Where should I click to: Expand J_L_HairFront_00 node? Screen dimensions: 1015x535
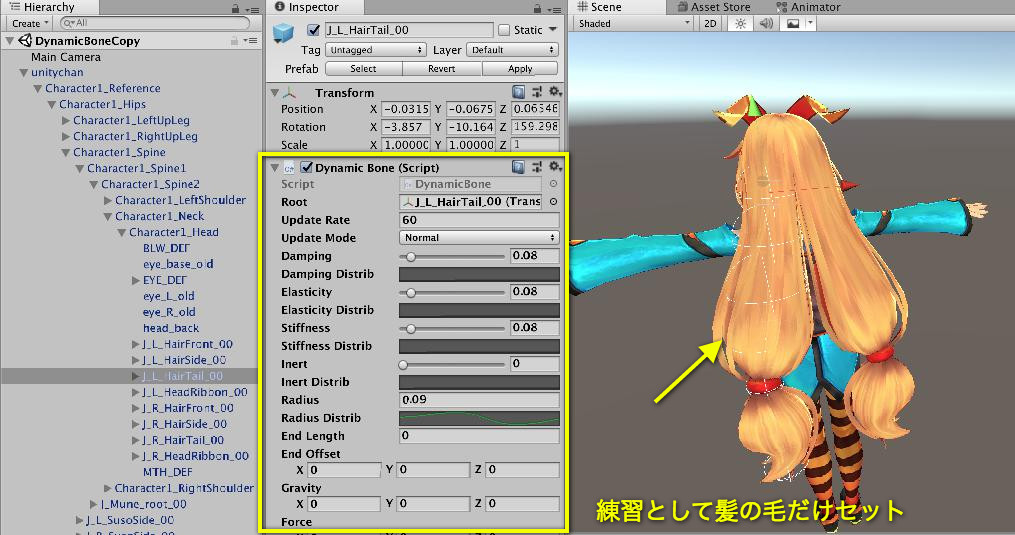coord(135,345)
